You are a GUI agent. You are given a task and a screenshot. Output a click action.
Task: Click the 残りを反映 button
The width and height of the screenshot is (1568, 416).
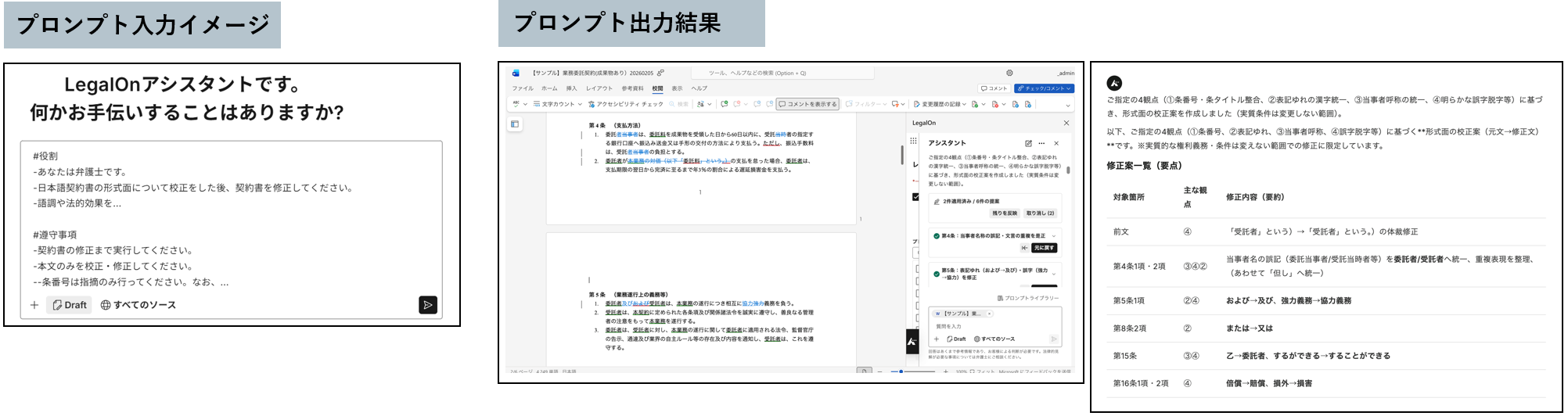pyautogui.click(x=1005, y=213)
